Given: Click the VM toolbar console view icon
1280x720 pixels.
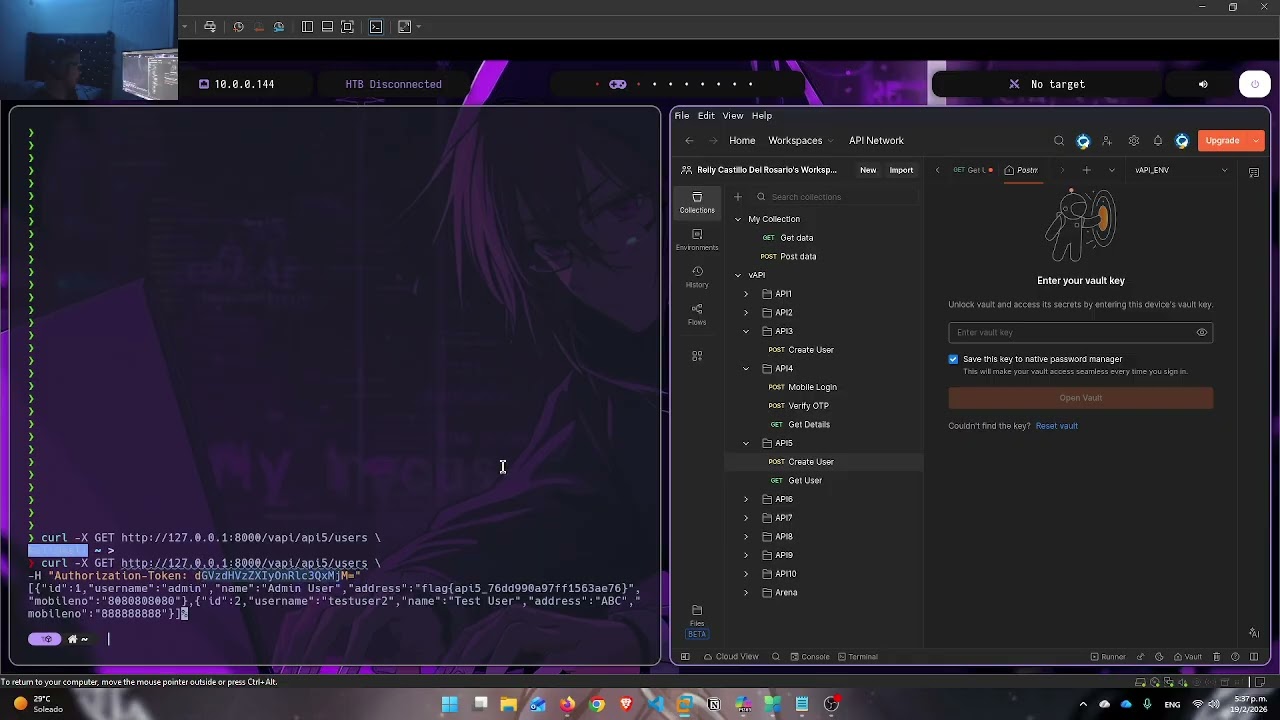Looking at the screenshot, I should coord(376,27).
